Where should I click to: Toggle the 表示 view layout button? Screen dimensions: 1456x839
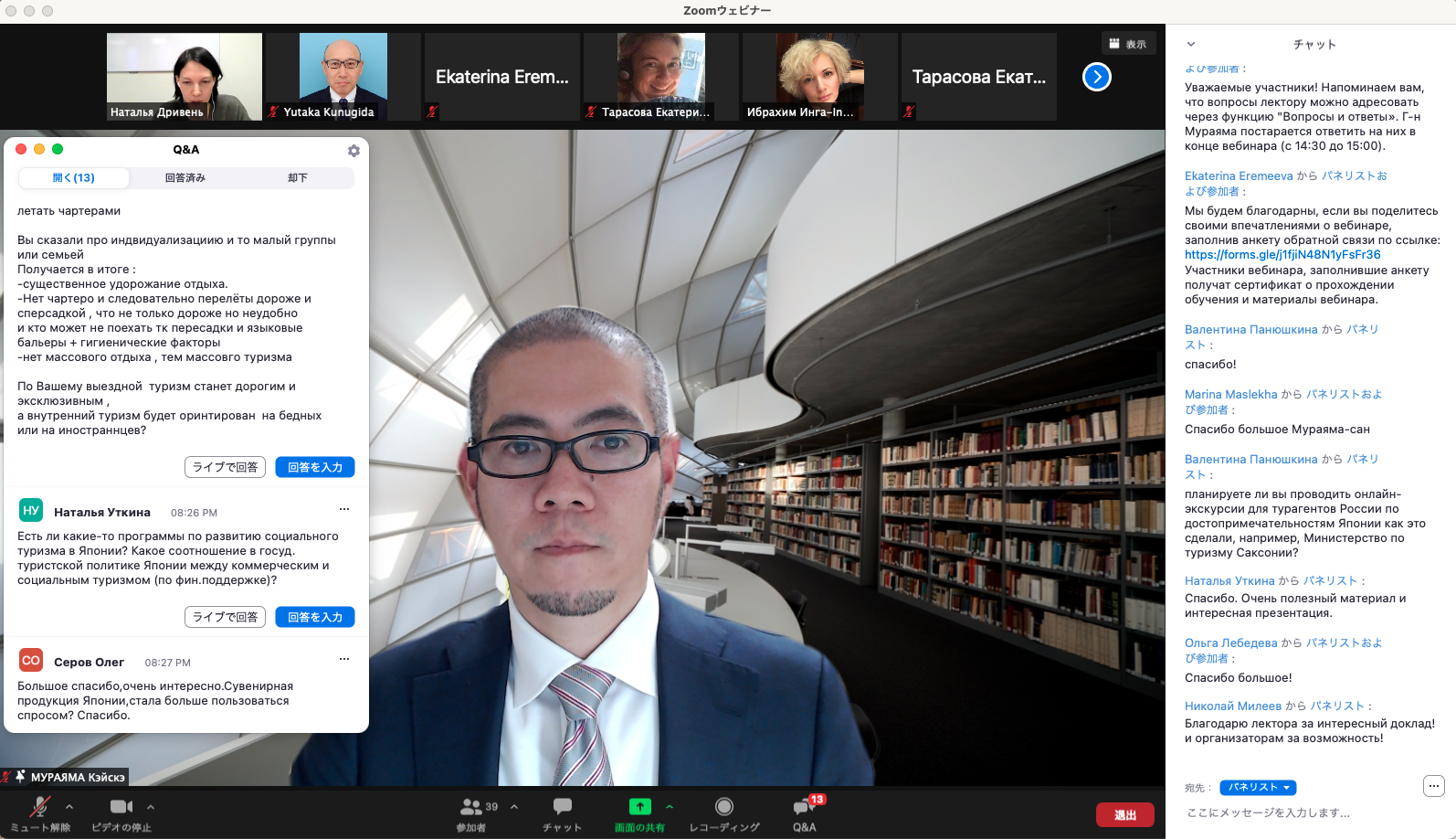[x=1128, y=44]
